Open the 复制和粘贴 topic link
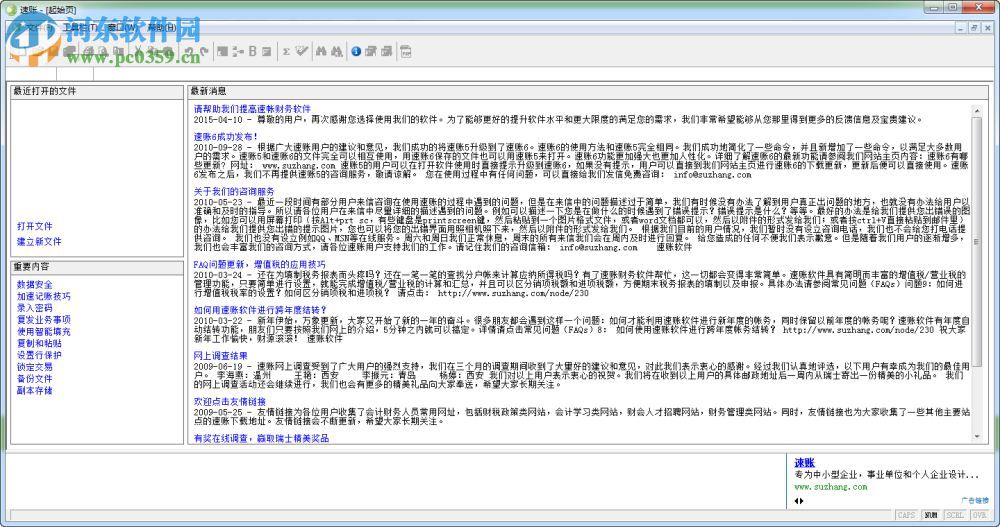The width and height of the screenshot is (1000, 527). click(39, 343)
